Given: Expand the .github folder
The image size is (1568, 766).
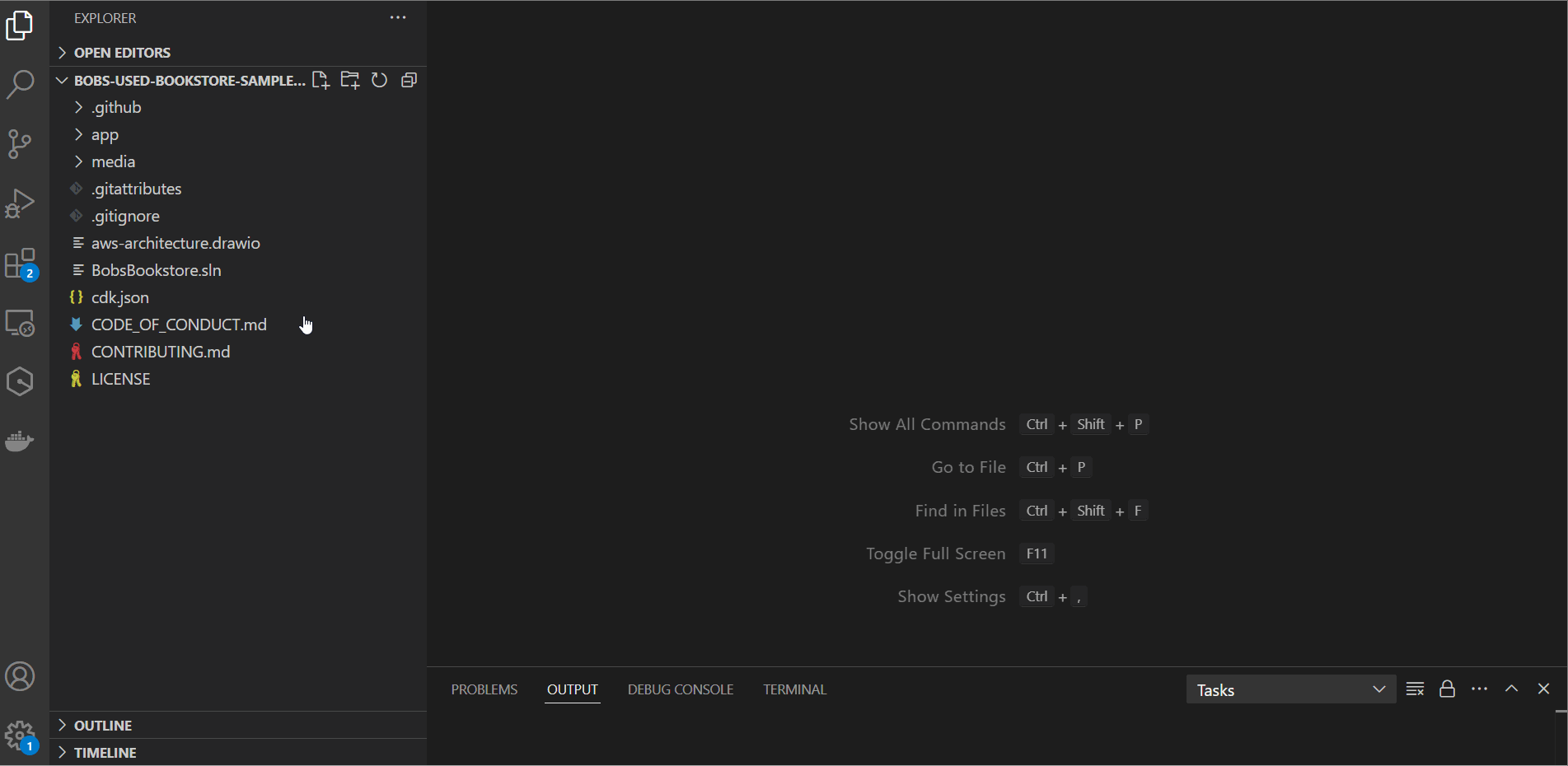Looking at the screenshot, I should tap(115, 107).
